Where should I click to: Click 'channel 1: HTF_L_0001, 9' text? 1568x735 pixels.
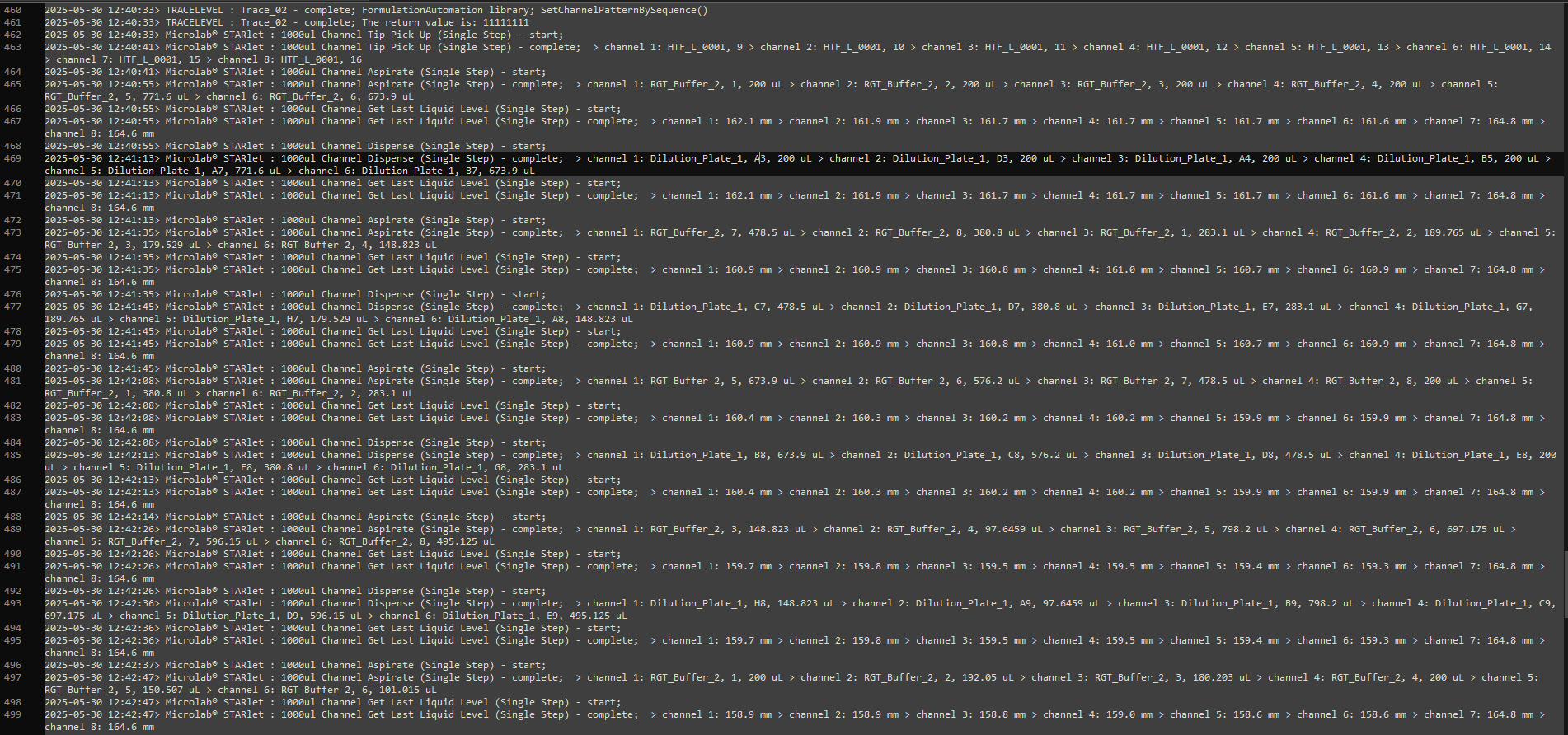(x=674, y=47)
